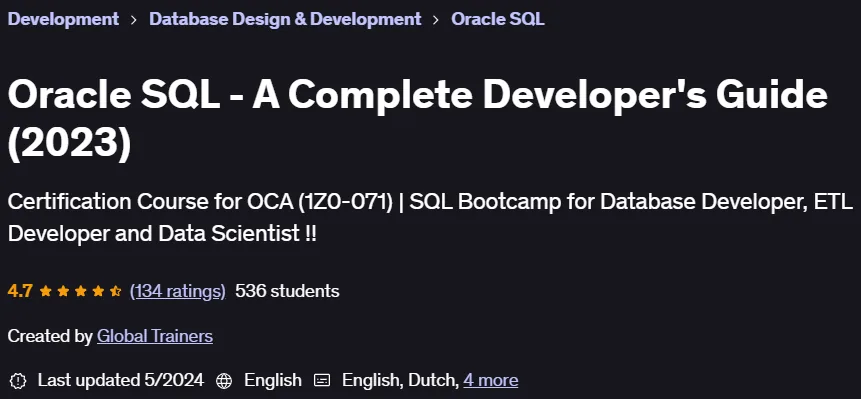Open the Global Trainers instructor profile
The image size is (861, 399).
point(155,336)
